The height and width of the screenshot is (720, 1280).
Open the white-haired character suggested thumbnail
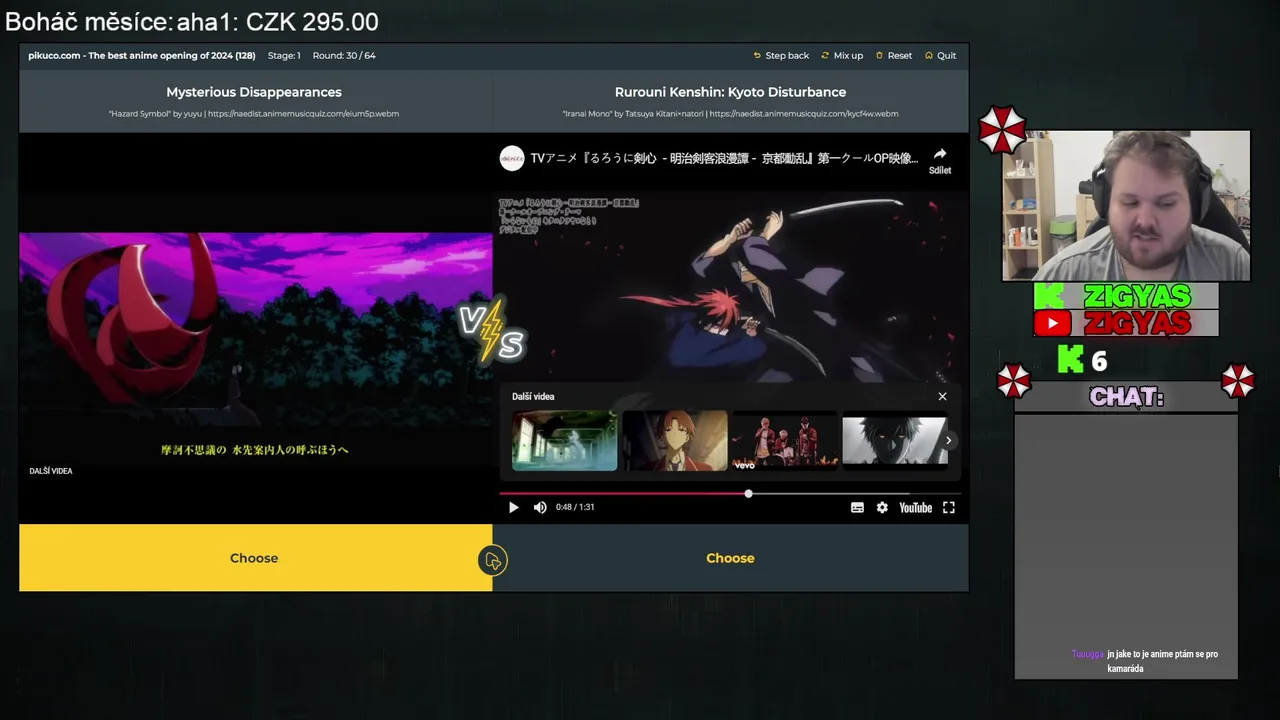tap(895, 440)
